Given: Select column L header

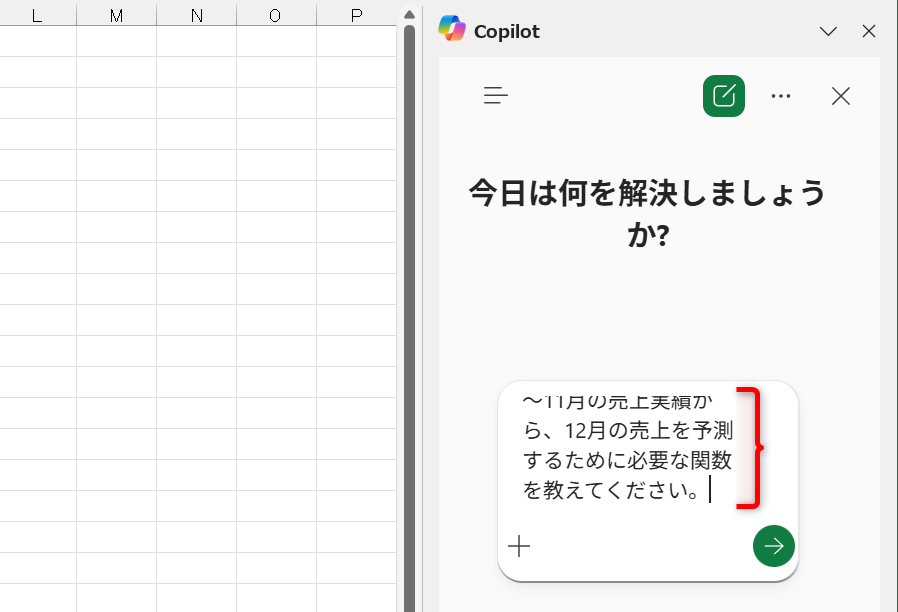Looking at the screenshot, I should (x=38, y=14).
